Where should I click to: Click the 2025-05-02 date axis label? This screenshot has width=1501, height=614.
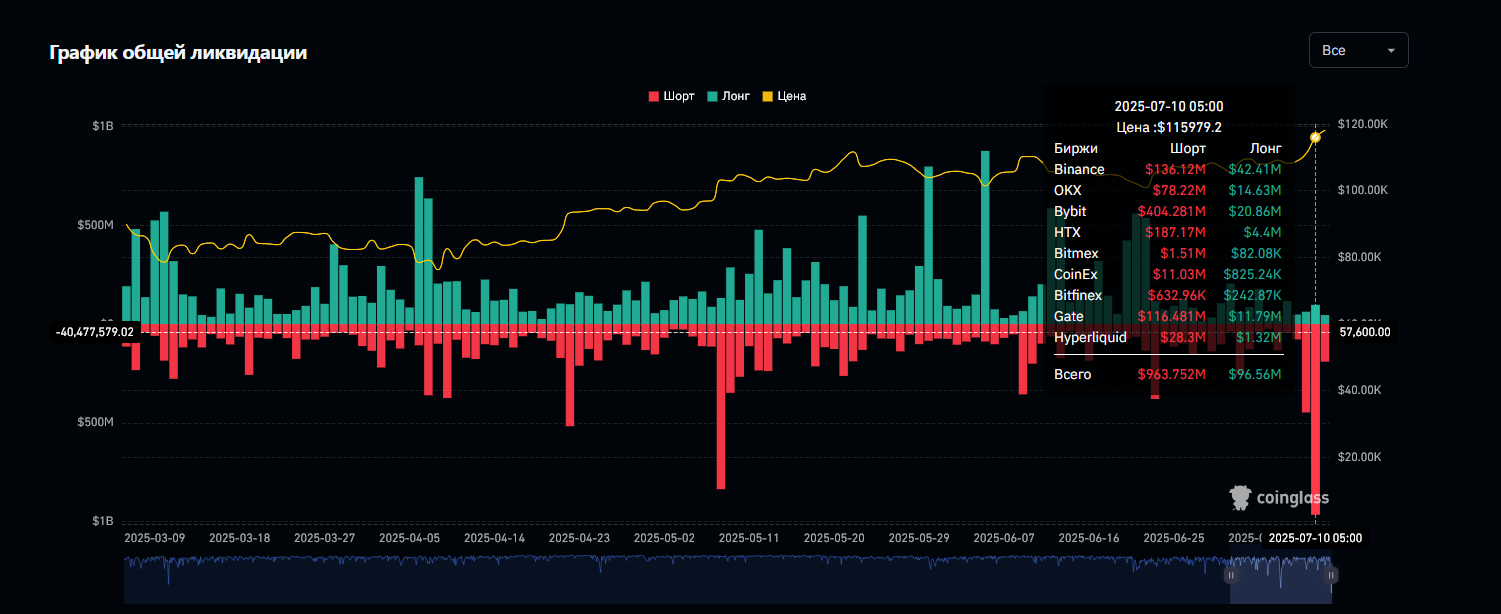(x=664, y=537)
